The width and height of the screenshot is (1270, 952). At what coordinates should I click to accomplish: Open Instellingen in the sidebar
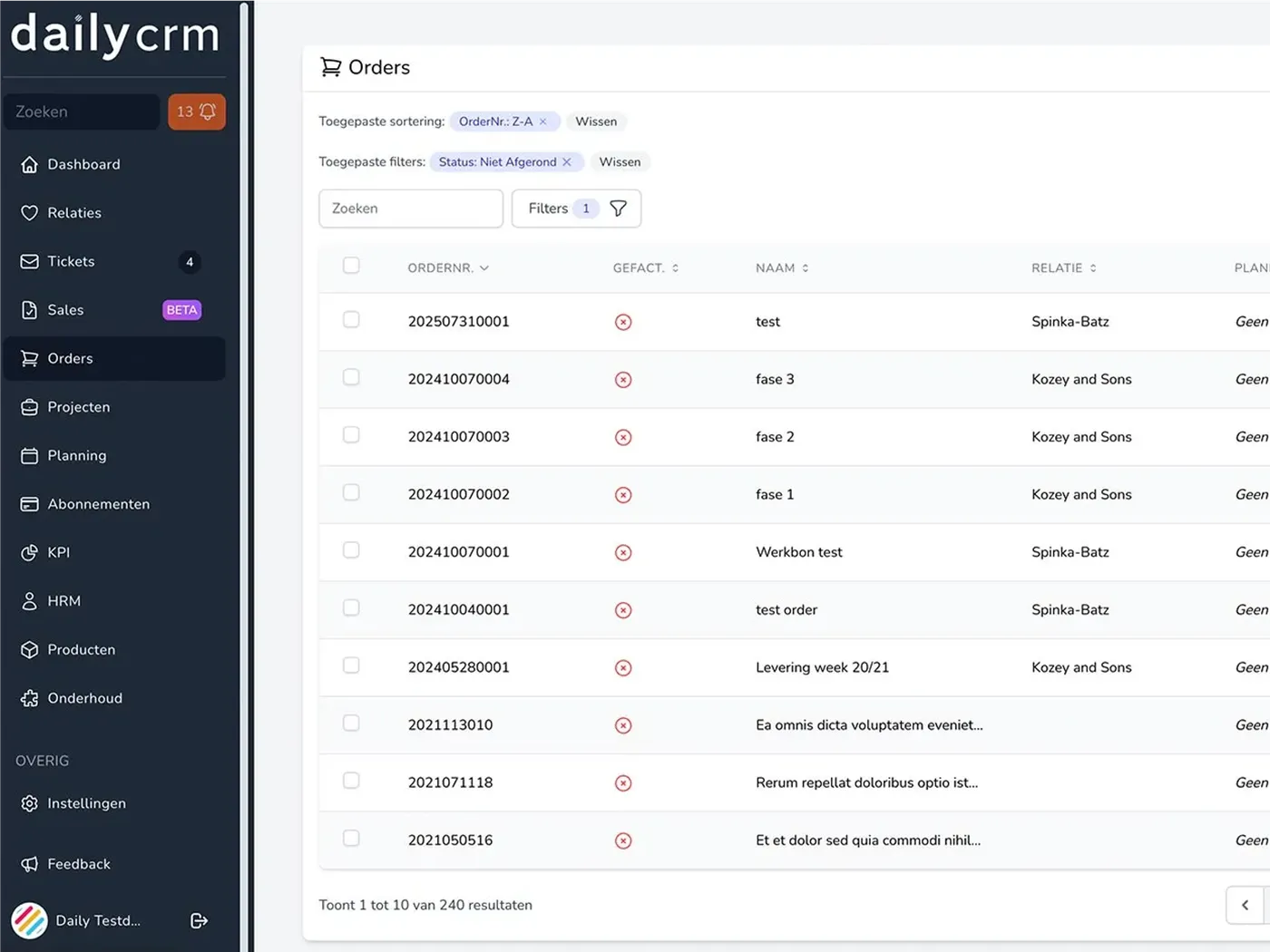114,803
